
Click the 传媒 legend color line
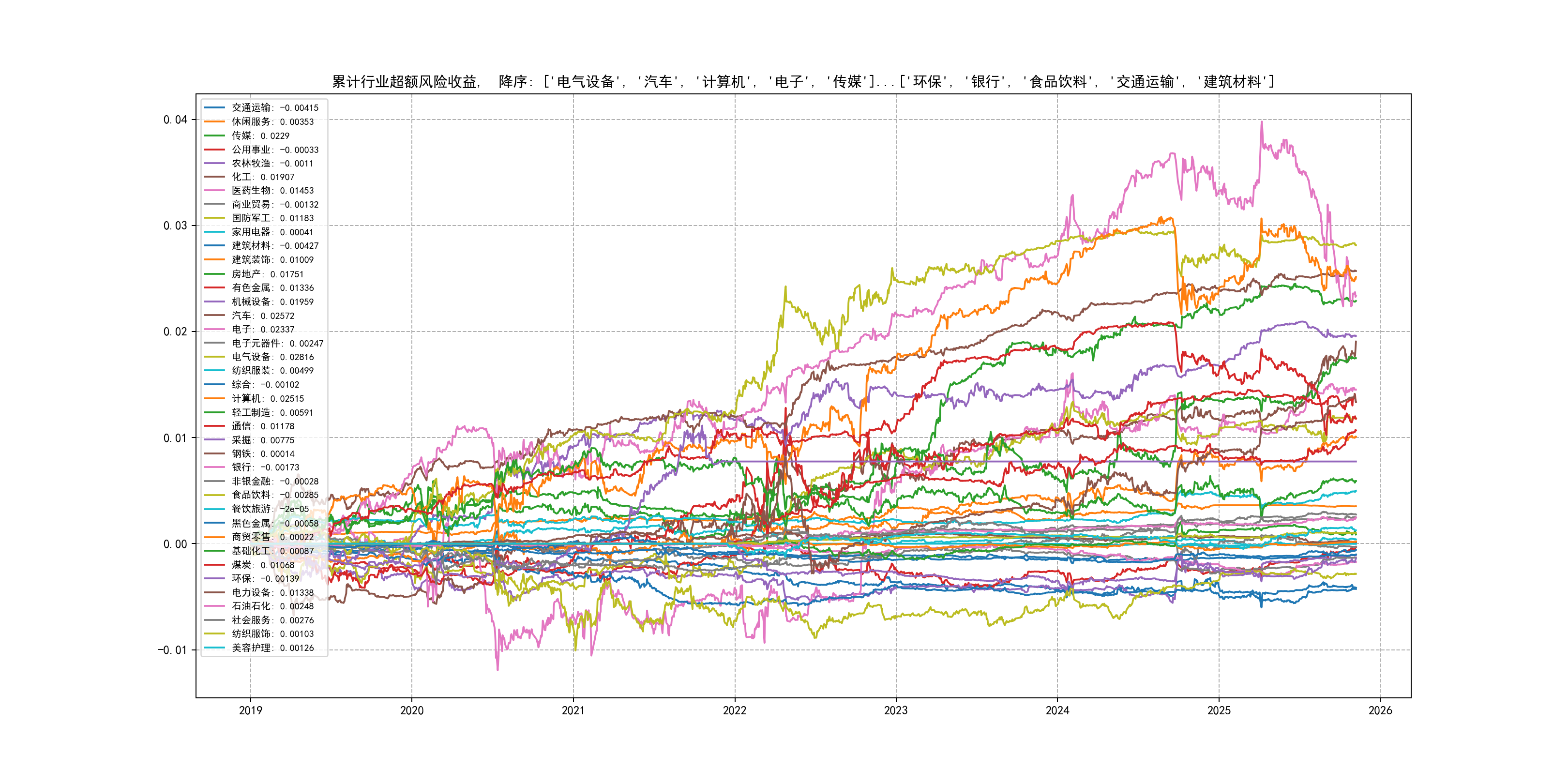click(x=214, y=136)
